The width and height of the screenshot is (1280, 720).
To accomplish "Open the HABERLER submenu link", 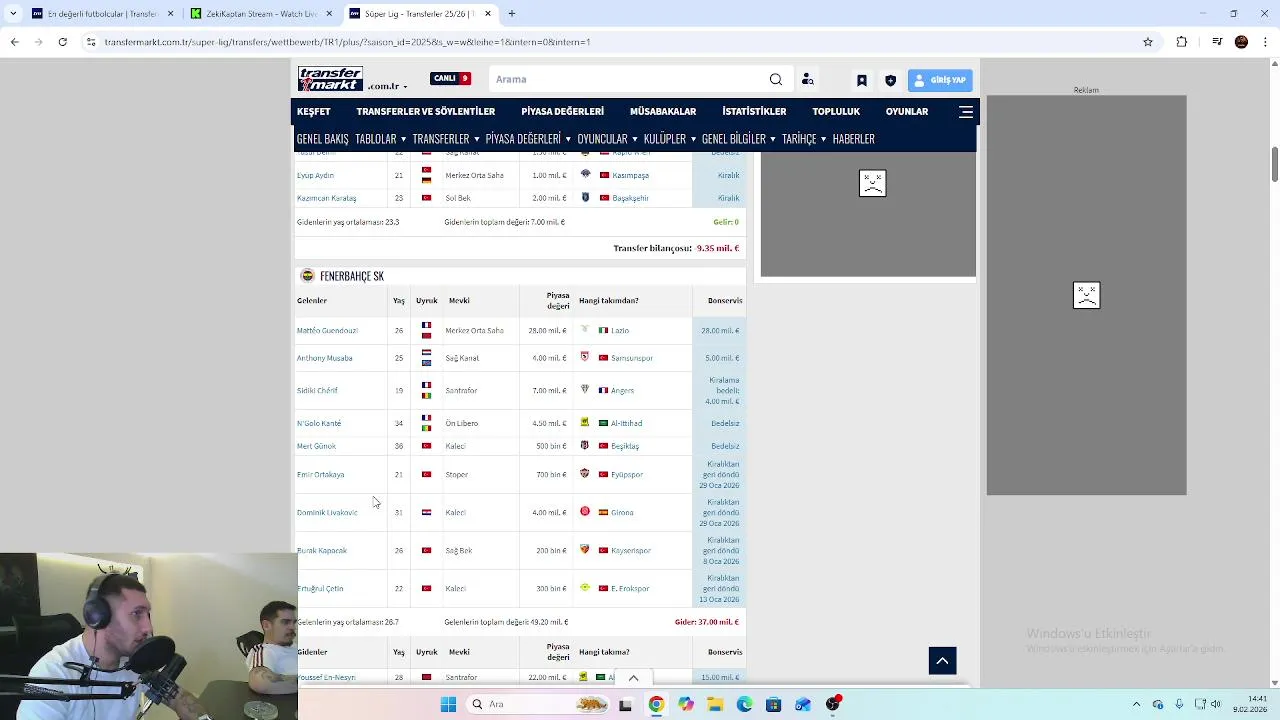I will pos(853,139).
